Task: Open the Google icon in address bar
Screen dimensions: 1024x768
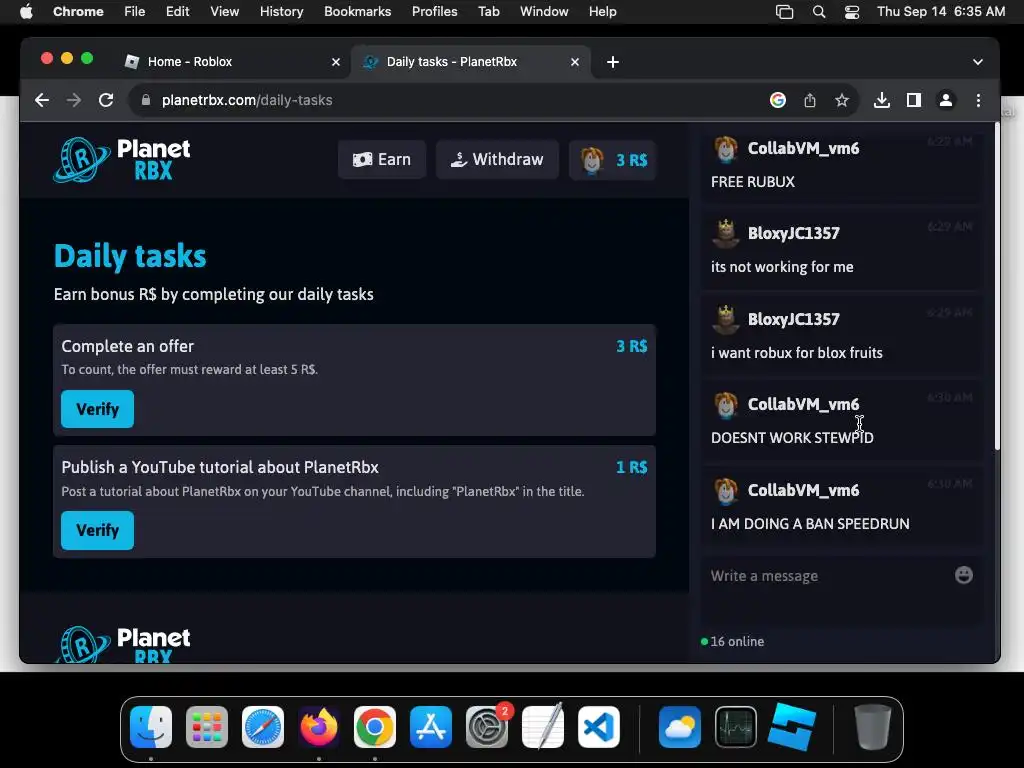Action: [777, 100]
